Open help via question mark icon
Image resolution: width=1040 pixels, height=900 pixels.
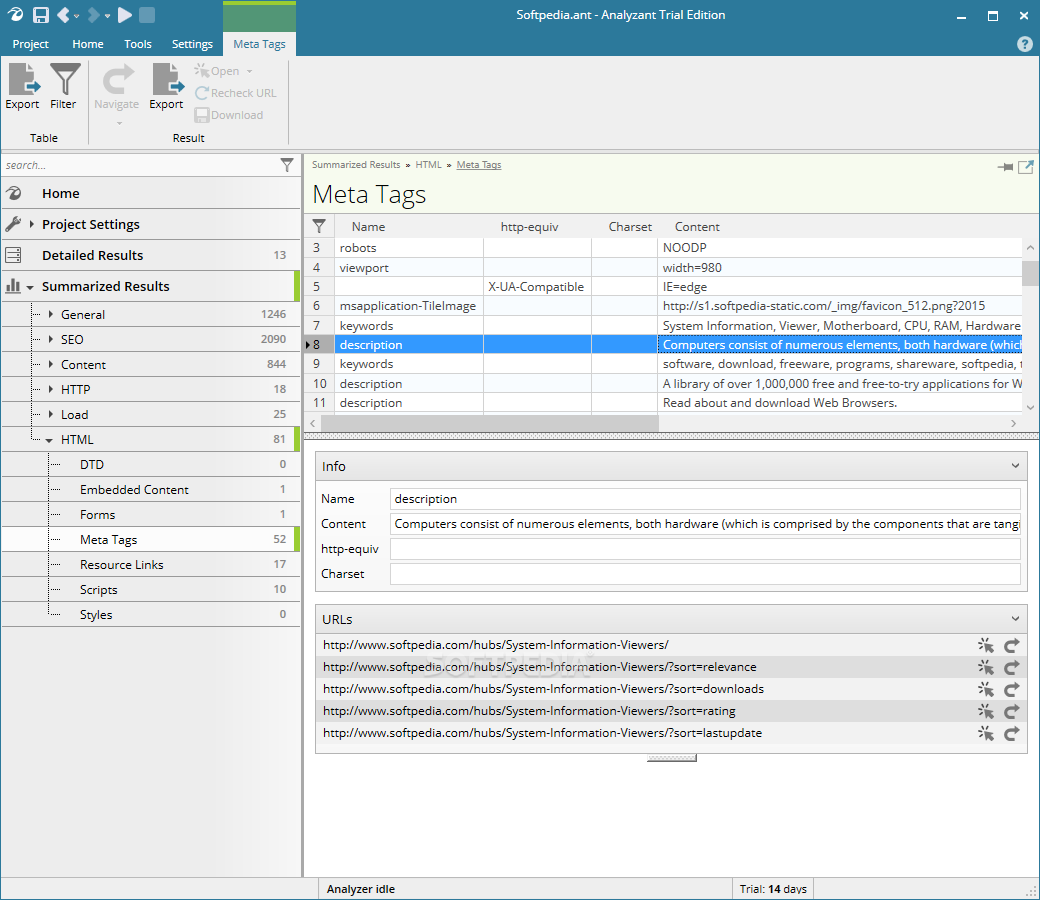1024,44
